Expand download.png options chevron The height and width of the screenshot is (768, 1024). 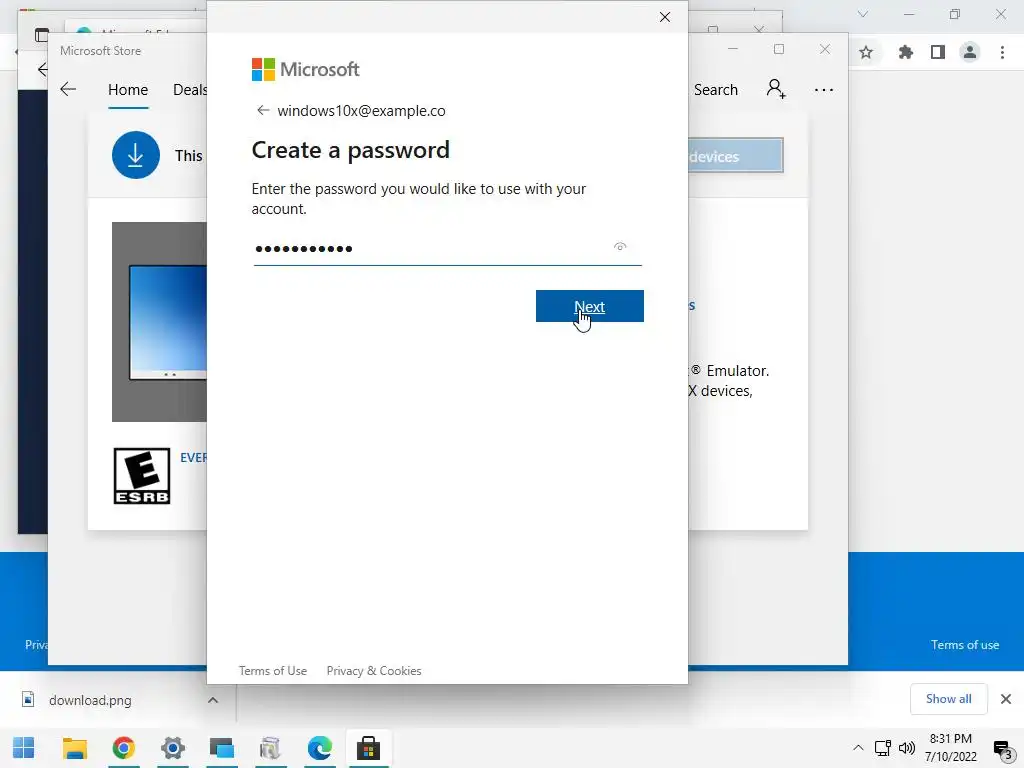[x=213, y=700]
